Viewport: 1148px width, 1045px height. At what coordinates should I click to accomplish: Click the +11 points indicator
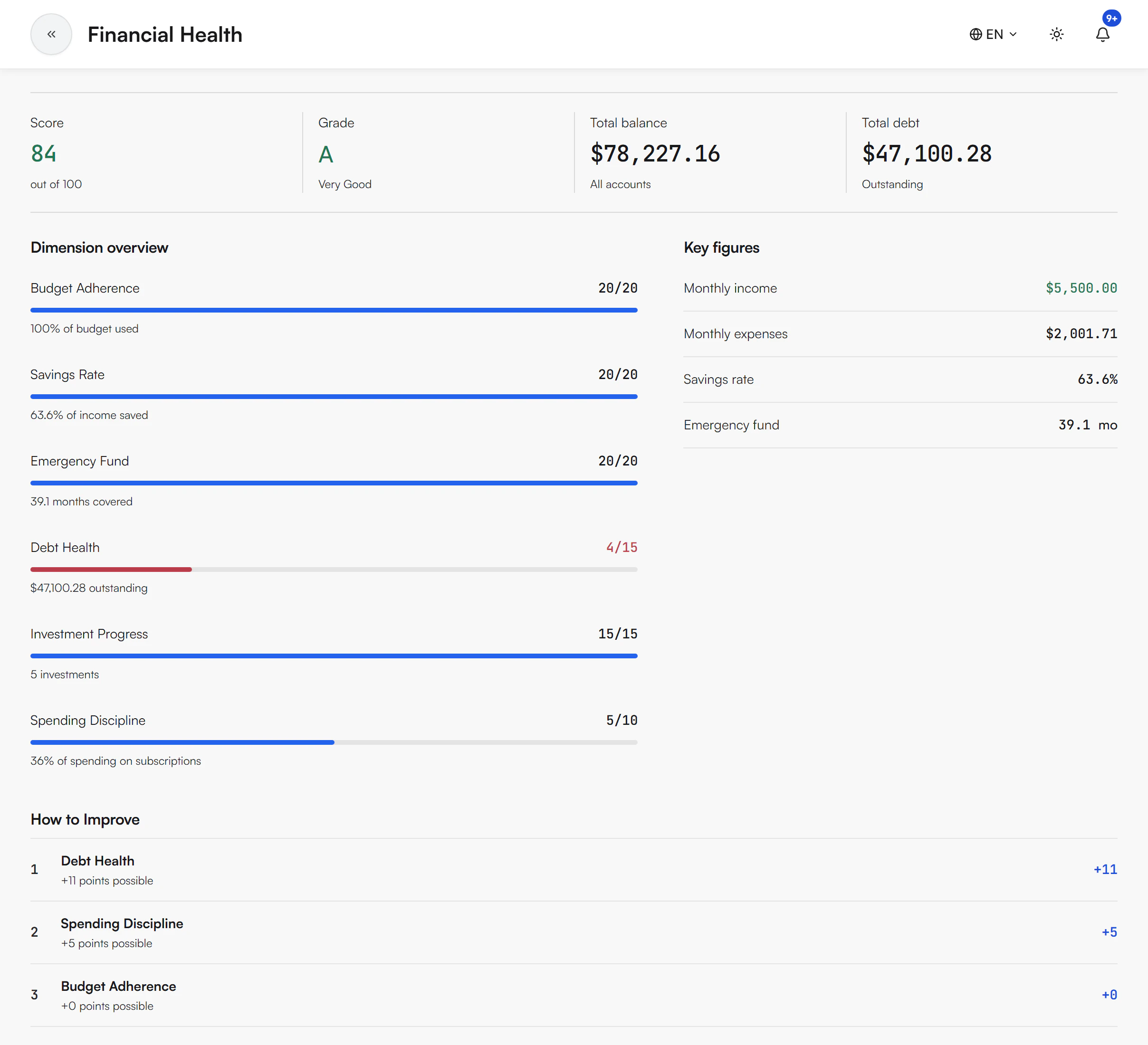point(1105,870)
